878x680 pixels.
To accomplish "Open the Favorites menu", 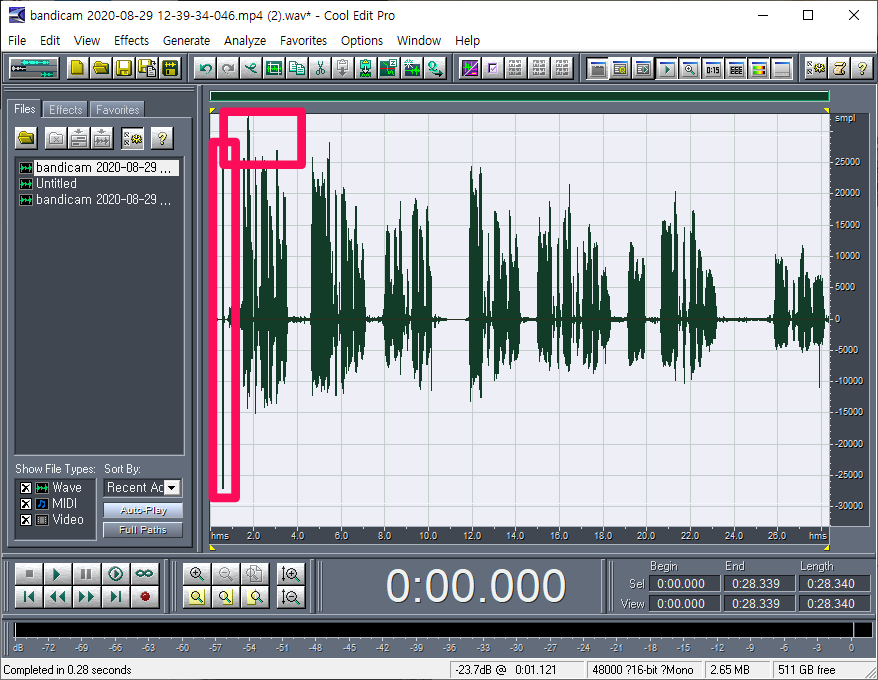I will pos(303,40).
